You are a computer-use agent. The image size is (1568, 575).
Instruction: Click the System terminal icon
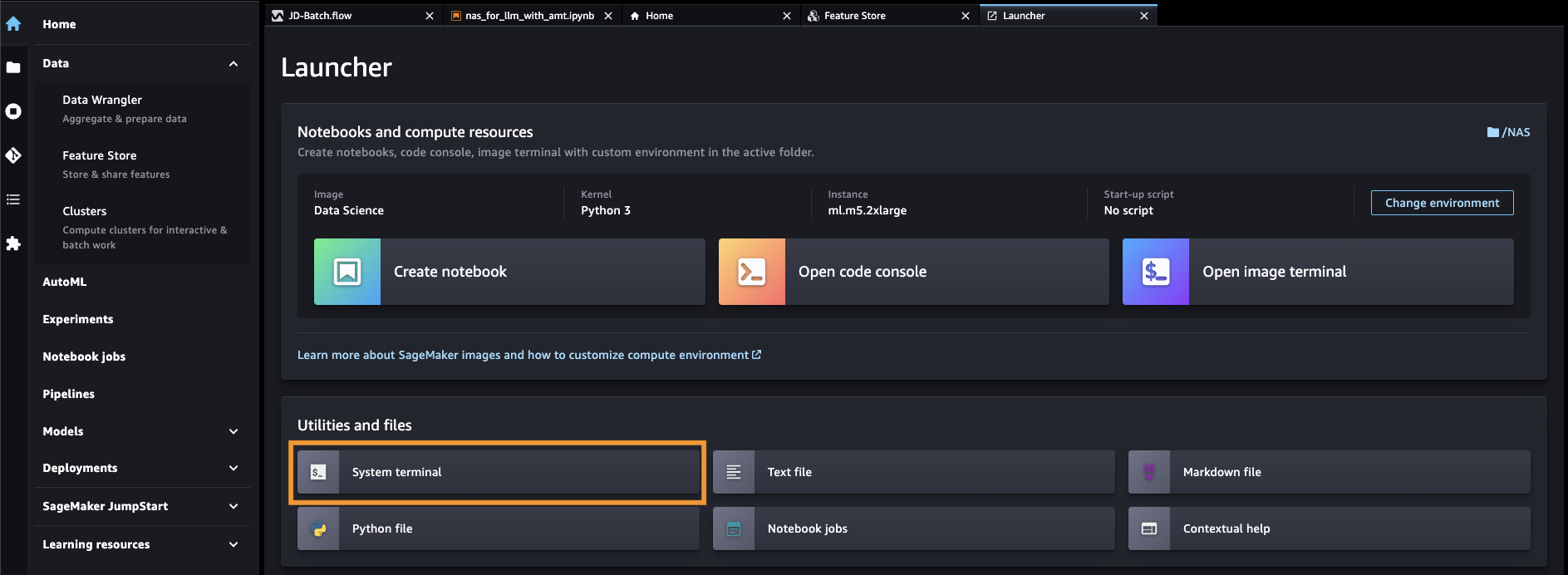tap(318, 472)
